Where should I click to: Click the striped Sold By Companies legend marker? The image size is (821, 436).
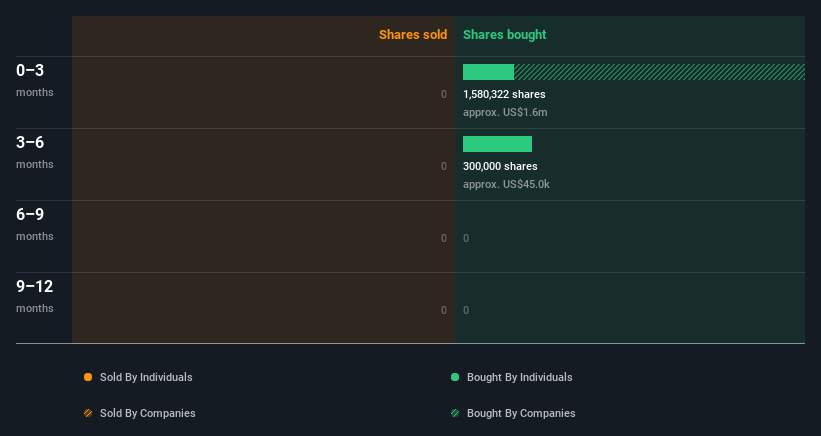tap(88, 413)
